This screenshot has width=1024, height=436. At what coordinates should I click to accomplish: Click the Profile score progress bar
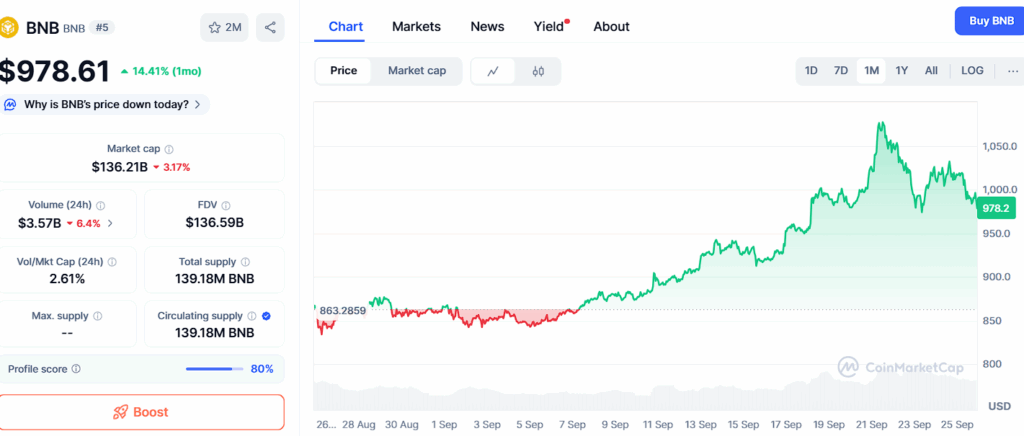click(x=214, y=369)
